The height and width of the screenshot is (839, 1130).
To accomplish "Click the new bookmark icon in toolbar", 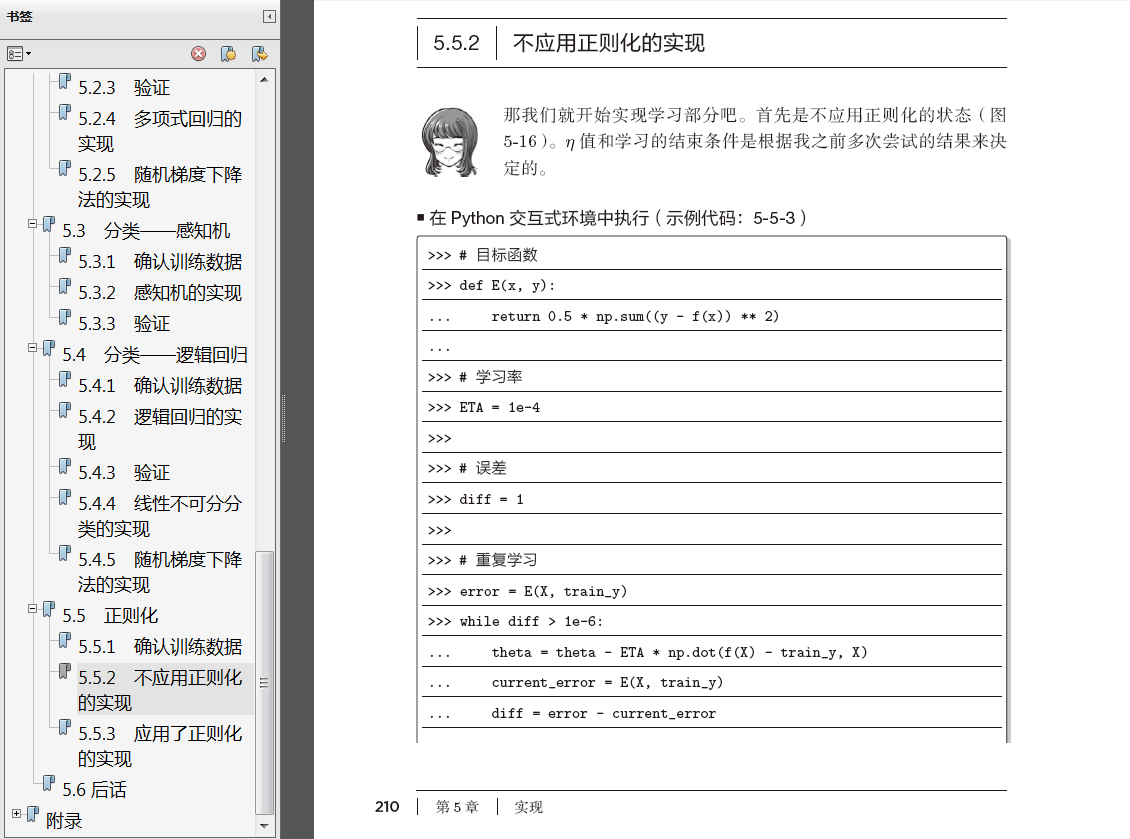I will (x=228, y=53).
